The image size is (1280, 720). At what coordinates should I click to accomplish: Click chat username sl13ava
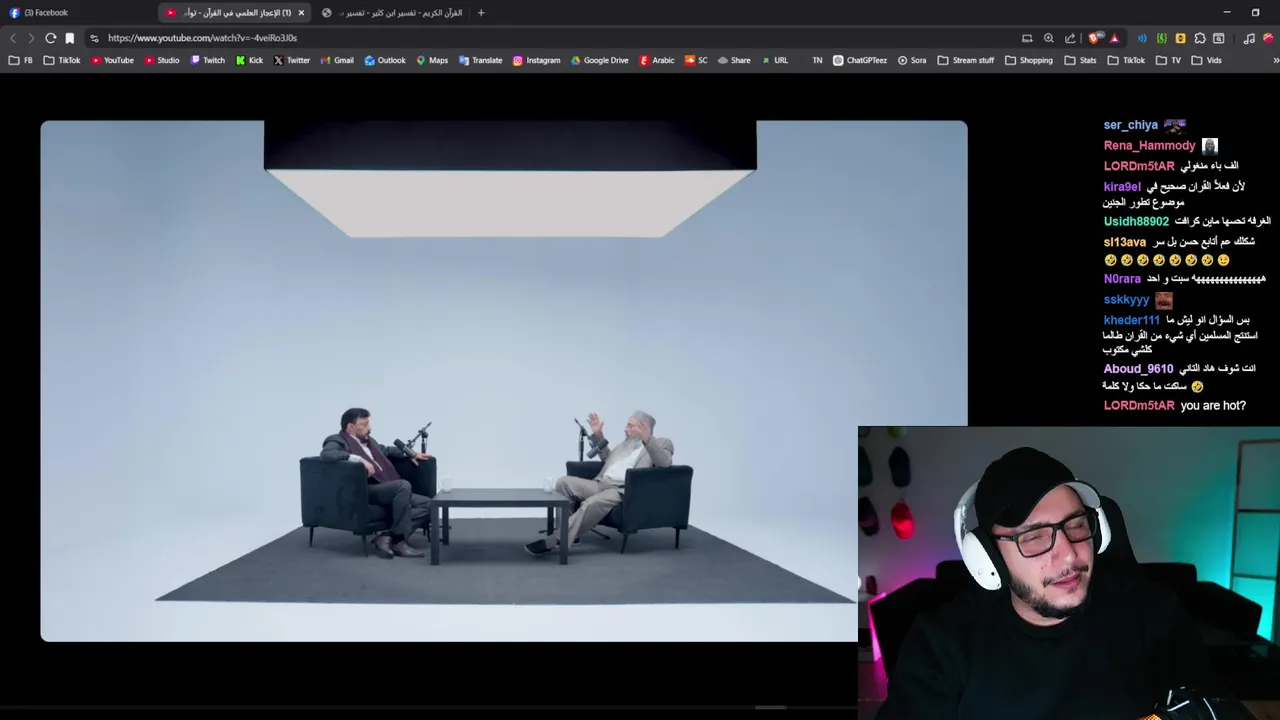pos(1125,243)
